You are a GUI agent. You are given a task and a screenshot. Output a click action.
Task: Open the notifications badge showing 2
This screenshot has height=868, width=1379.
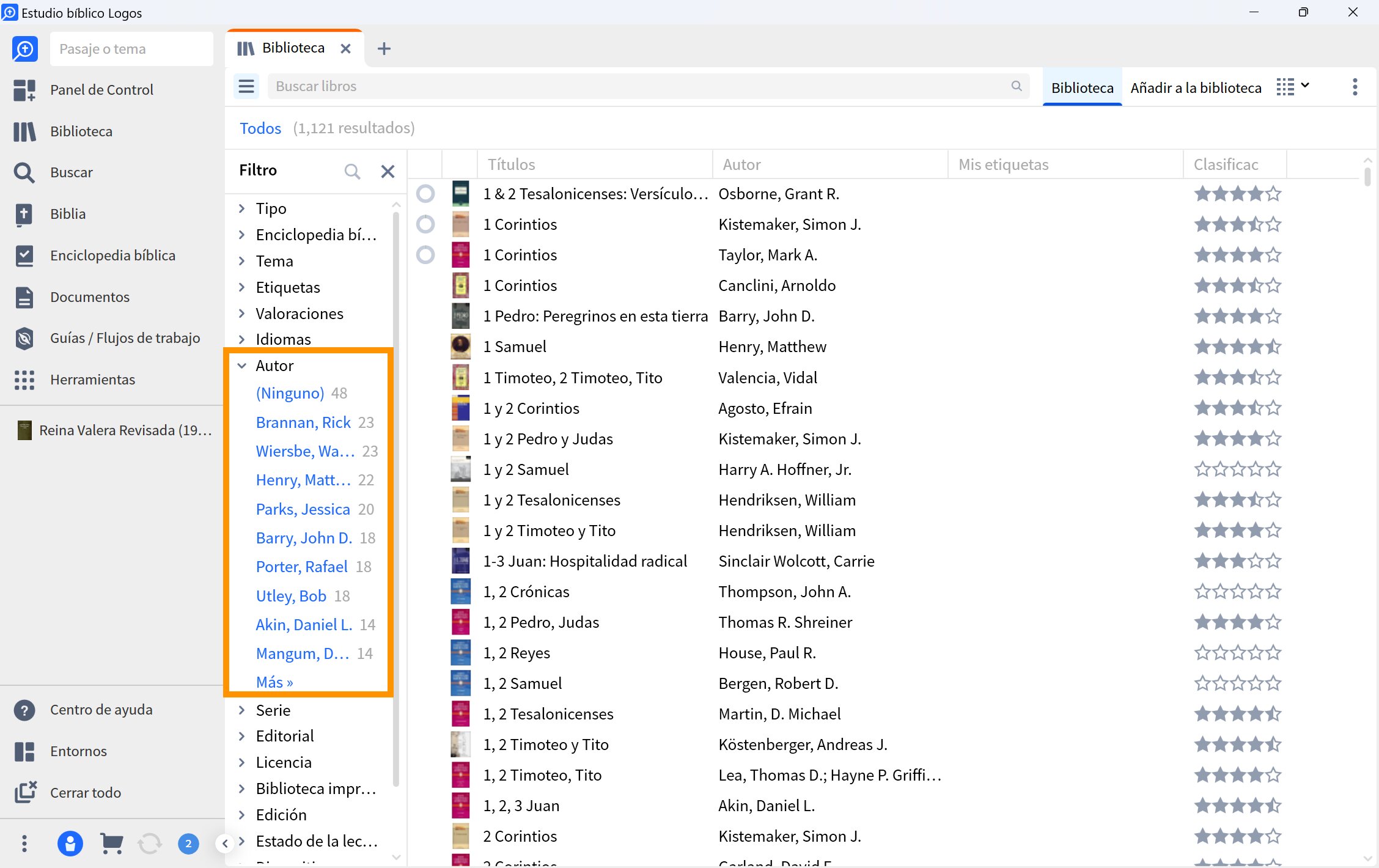188,844
